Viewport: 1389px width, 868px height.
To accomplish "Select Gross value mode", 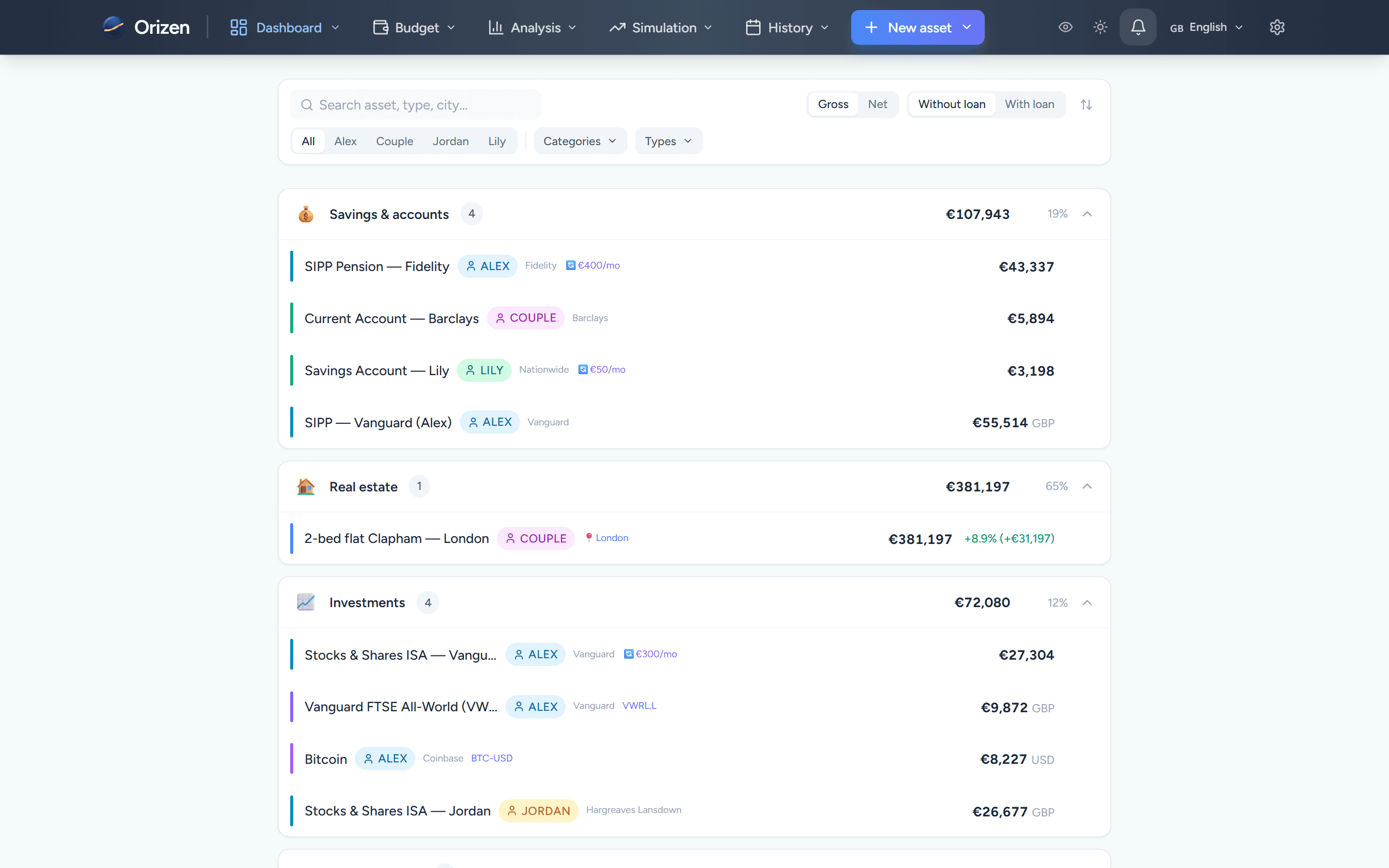I will tap(833, 104).
